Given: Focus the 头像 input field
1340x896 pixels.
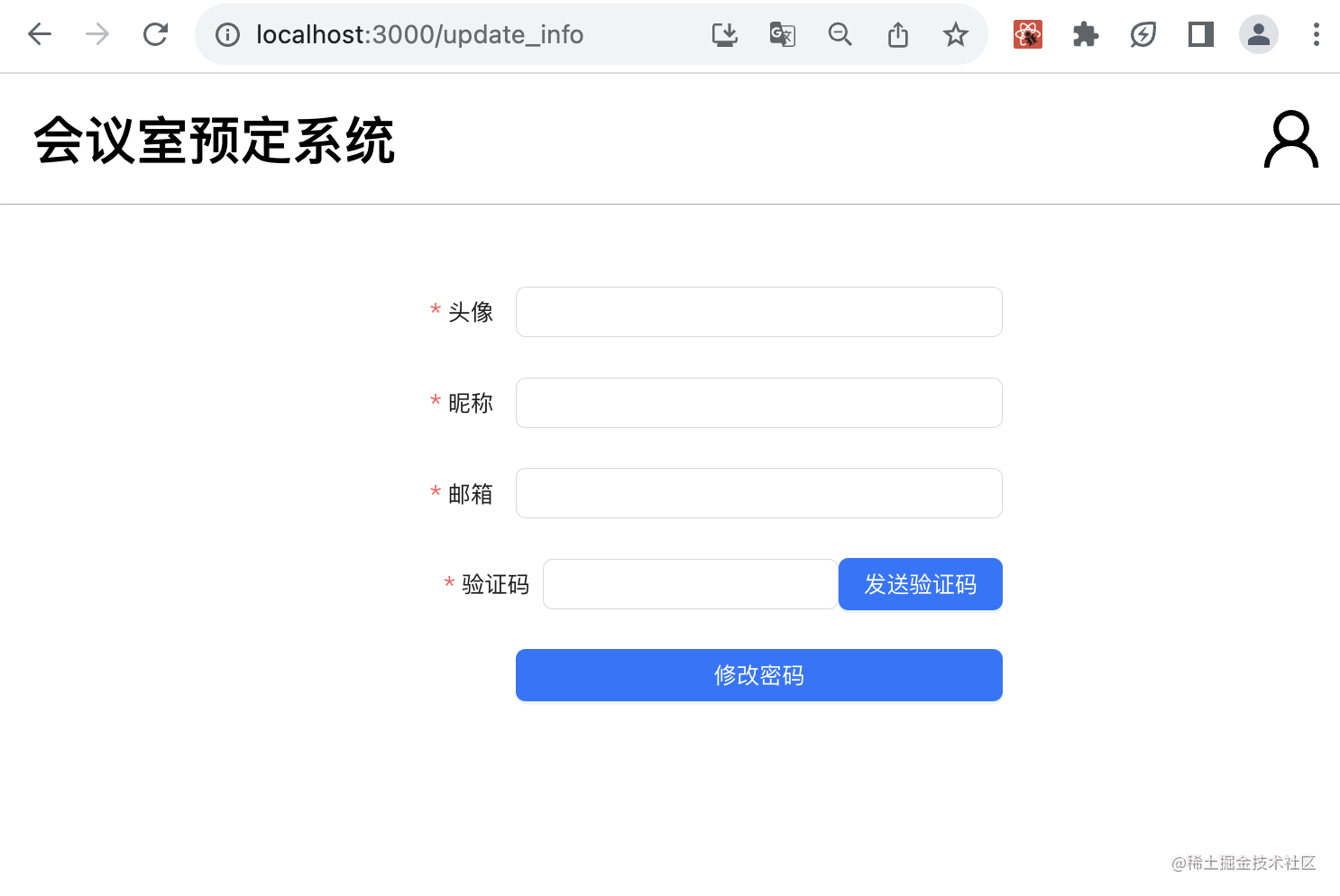Looking at the screenshot, I should pos(759,312).
